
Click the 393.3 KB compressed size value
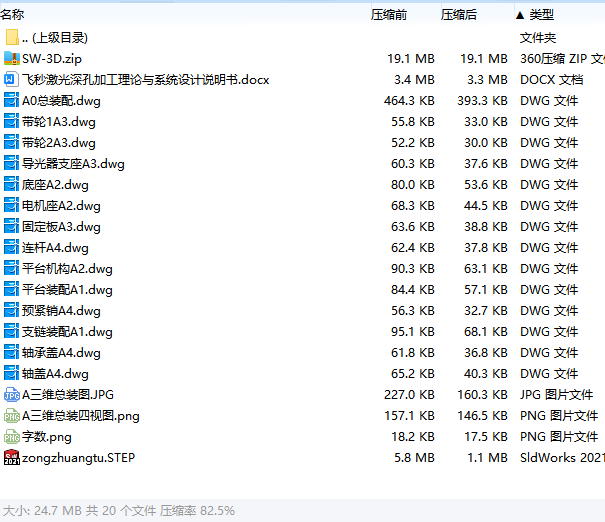[482, 101]
